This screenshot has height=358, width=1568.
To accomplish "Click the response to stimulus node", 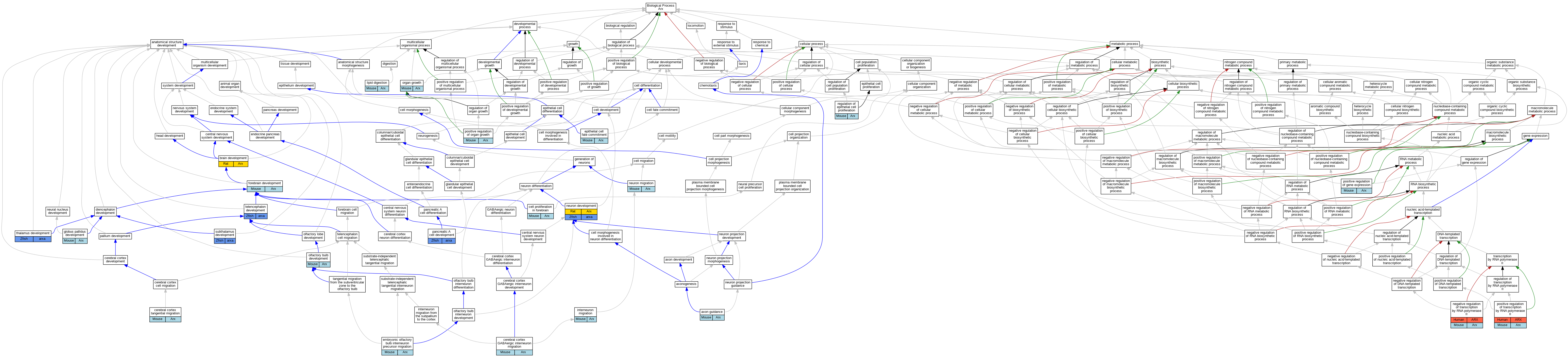I will pos(727,26).
